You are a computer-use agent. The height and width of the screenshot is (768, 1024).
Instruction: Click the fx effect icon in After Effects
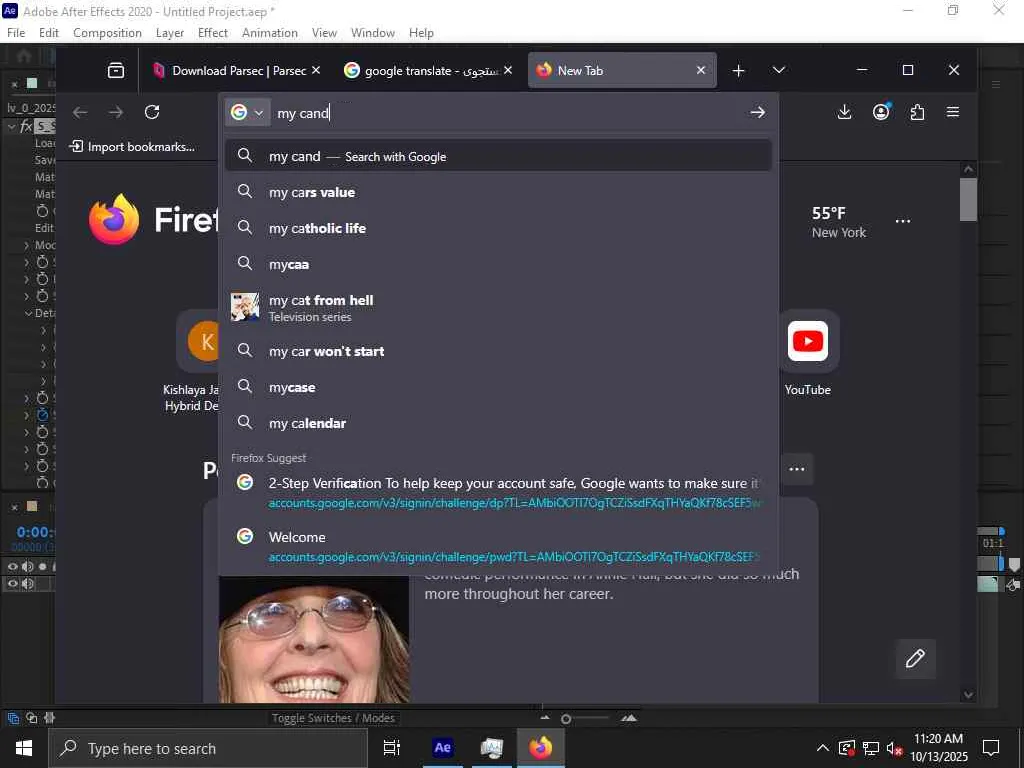click(x=27, y=126)
